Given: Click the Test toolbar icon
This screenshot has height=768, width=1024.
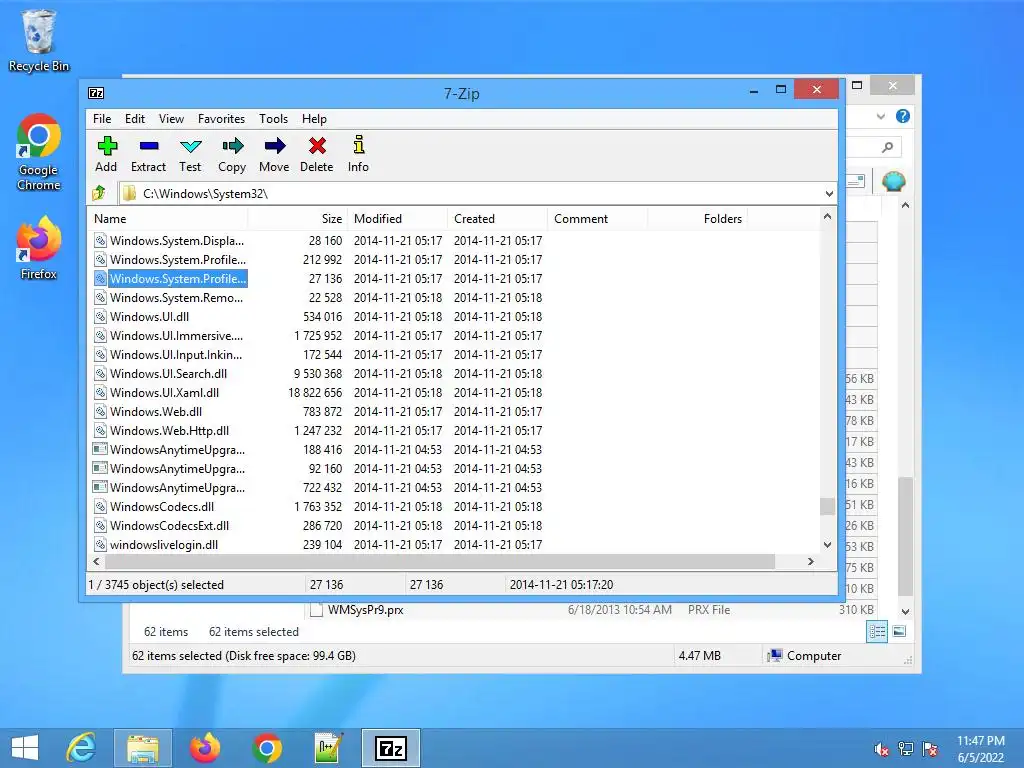Looking at the screenshot, I should pos(191,146).
